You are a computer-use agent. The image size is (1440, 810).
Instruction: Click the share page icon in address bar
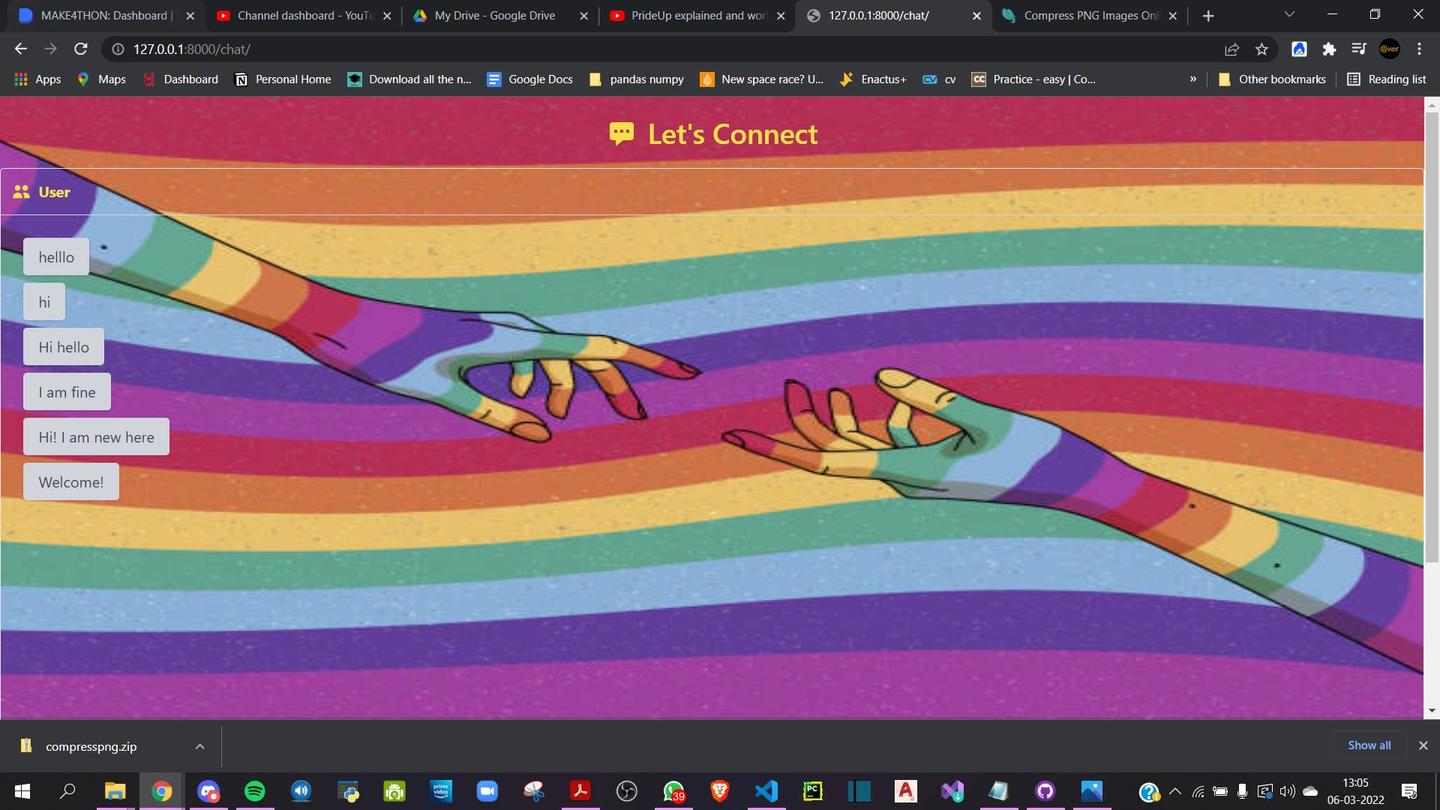(1232, 49)
